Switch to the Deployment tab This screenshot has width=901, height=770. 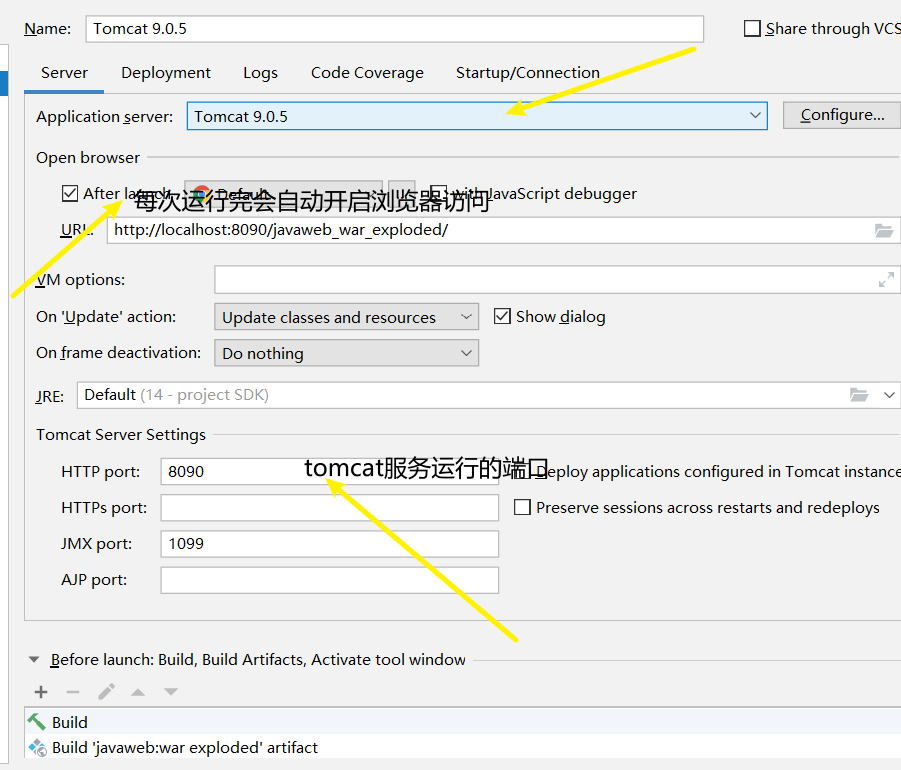165,72
